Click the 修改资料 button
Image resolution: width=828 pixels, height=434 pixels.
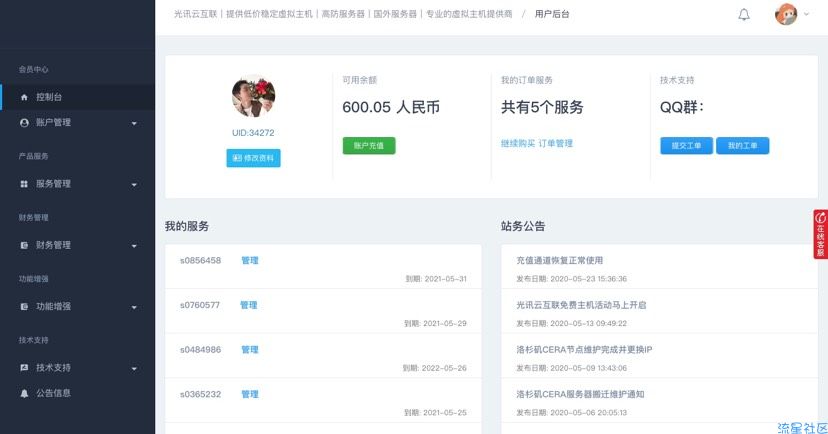[x=253, y=158]
